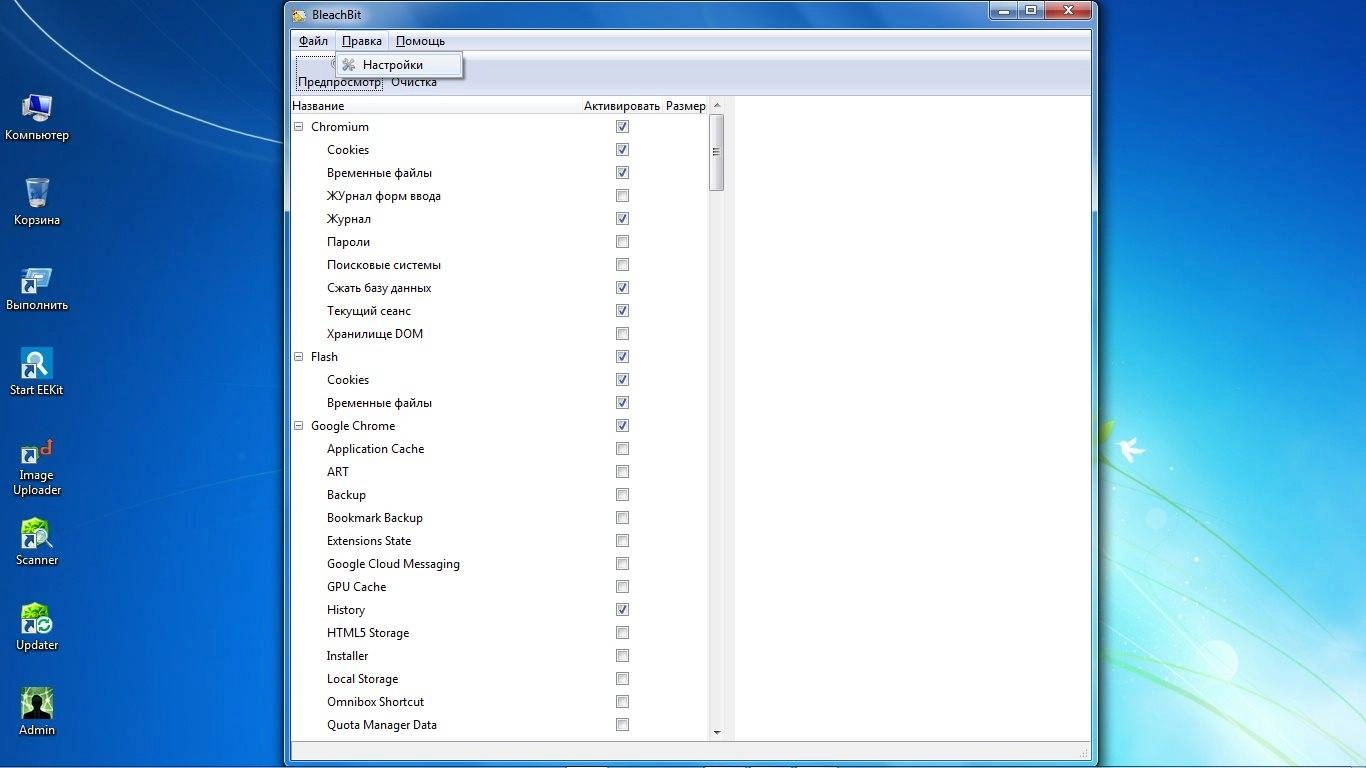Click the Размер column header
Image resolution: width=1366 pixels, height=768 pixels.
[x=686, y=106]
